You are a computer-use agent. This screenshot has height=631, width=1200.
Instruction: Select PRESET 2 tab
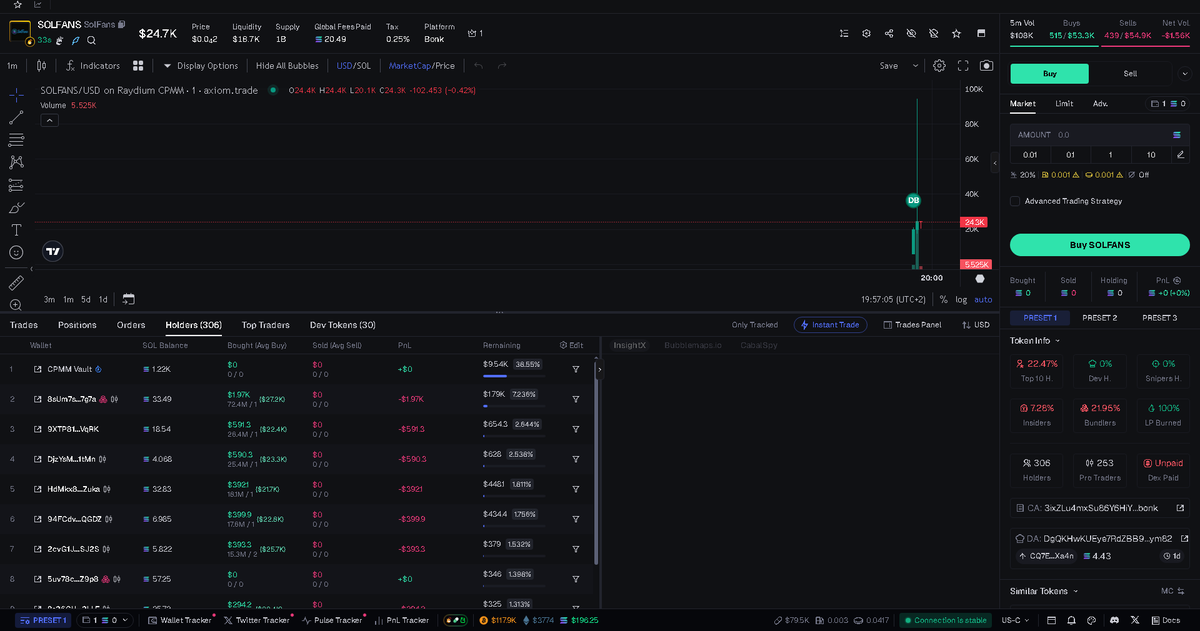point(1100,317)
